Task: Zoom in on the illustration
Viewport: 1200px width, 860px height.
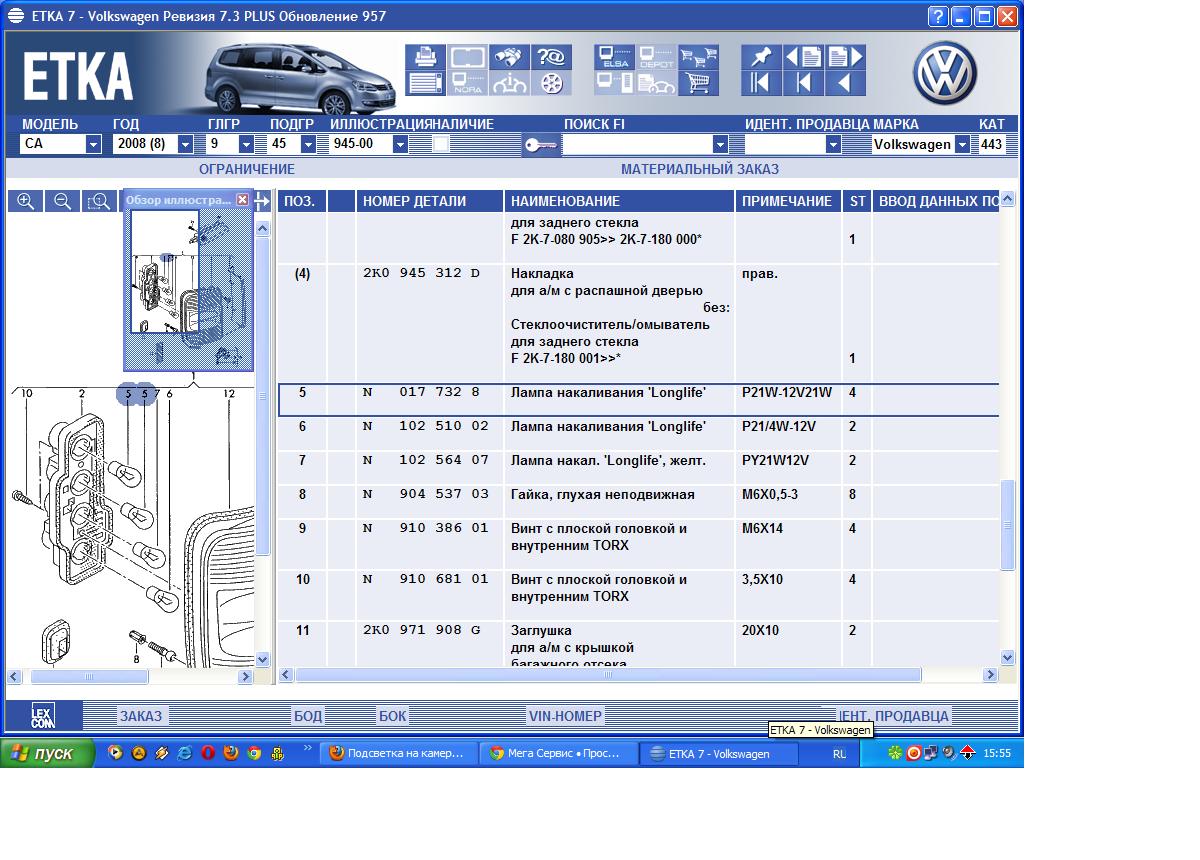Action: 26,201
